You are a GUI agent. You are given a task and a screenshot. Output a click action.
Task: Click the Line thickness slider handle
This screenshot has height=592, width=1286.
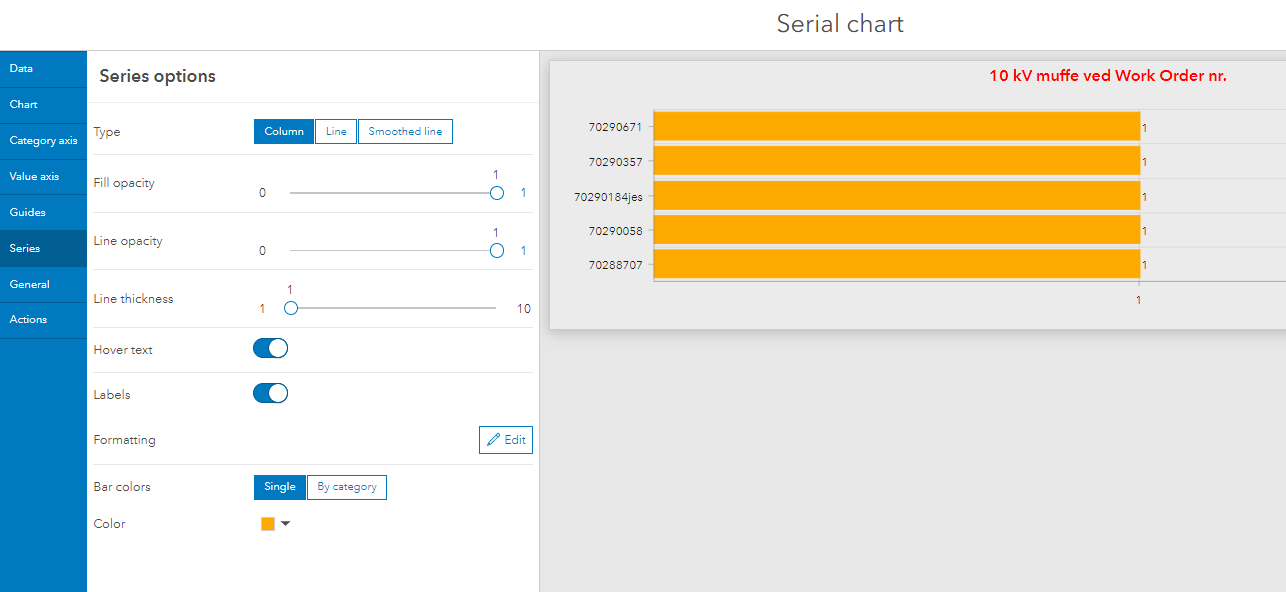290,308
